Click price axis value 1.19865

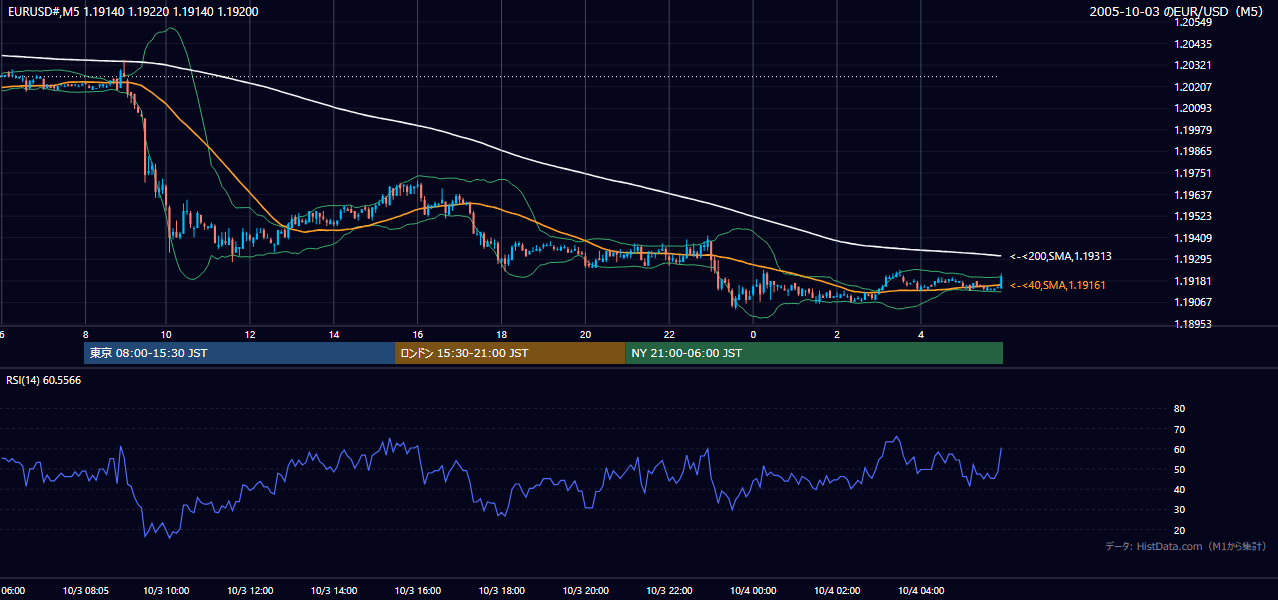coord(1193,152)
